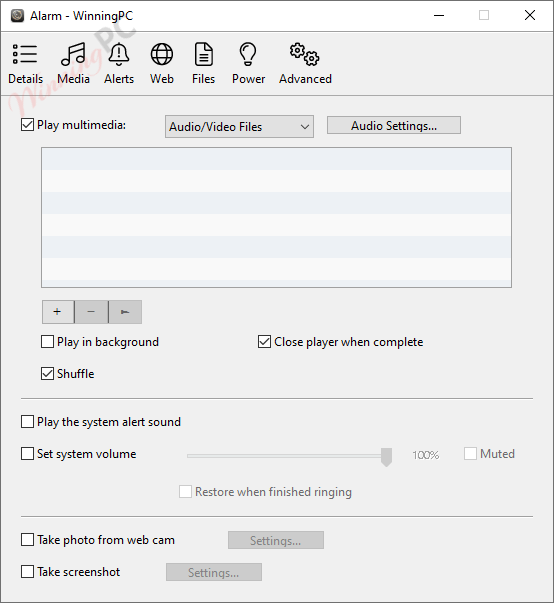The image size is (554, 603).
Task: Tick the Set system volume checkbox
Action: coord(27,454)
